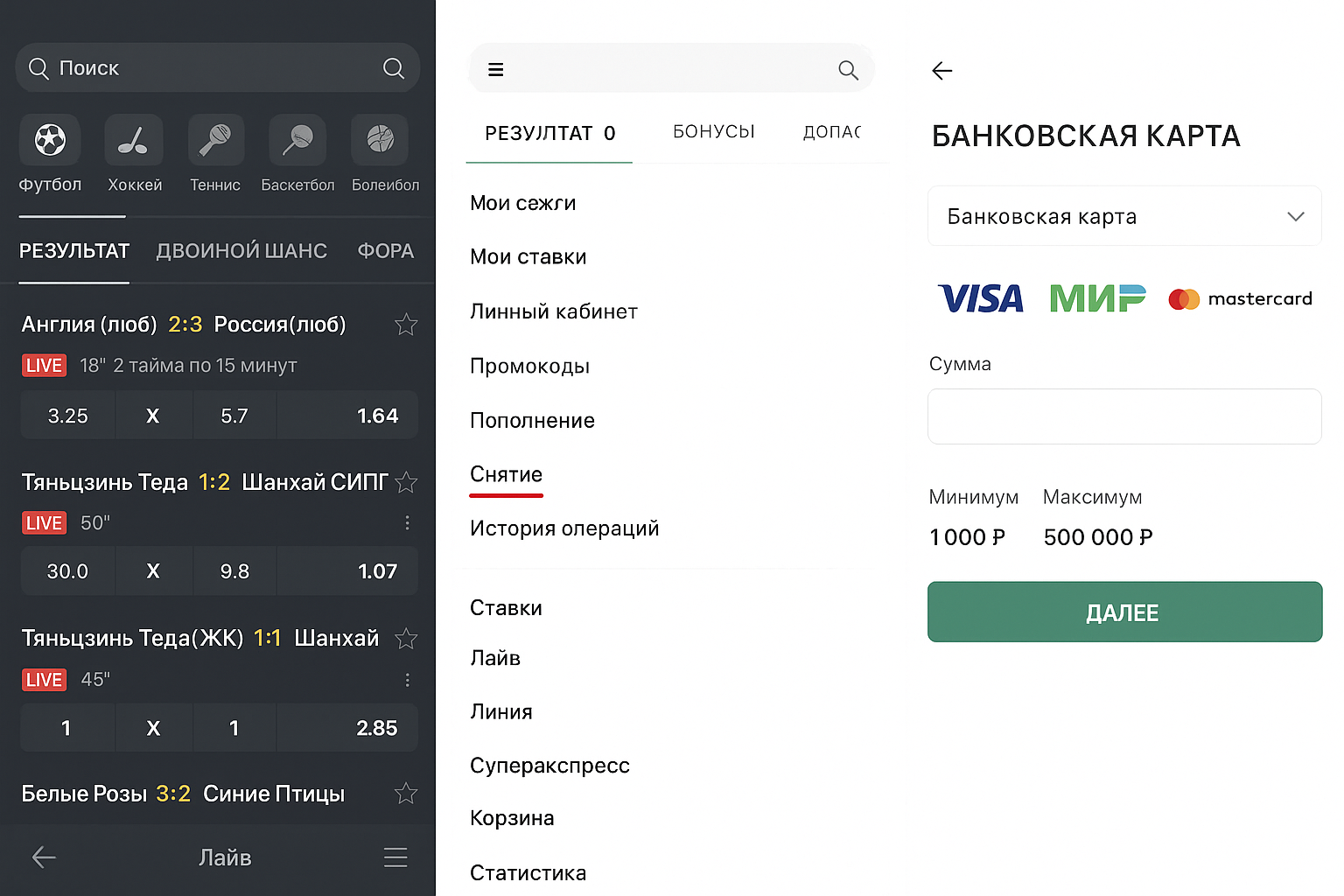Select the Футбол sport icon
Viewport: 1344px width, 896px height.
coord(50,141)
